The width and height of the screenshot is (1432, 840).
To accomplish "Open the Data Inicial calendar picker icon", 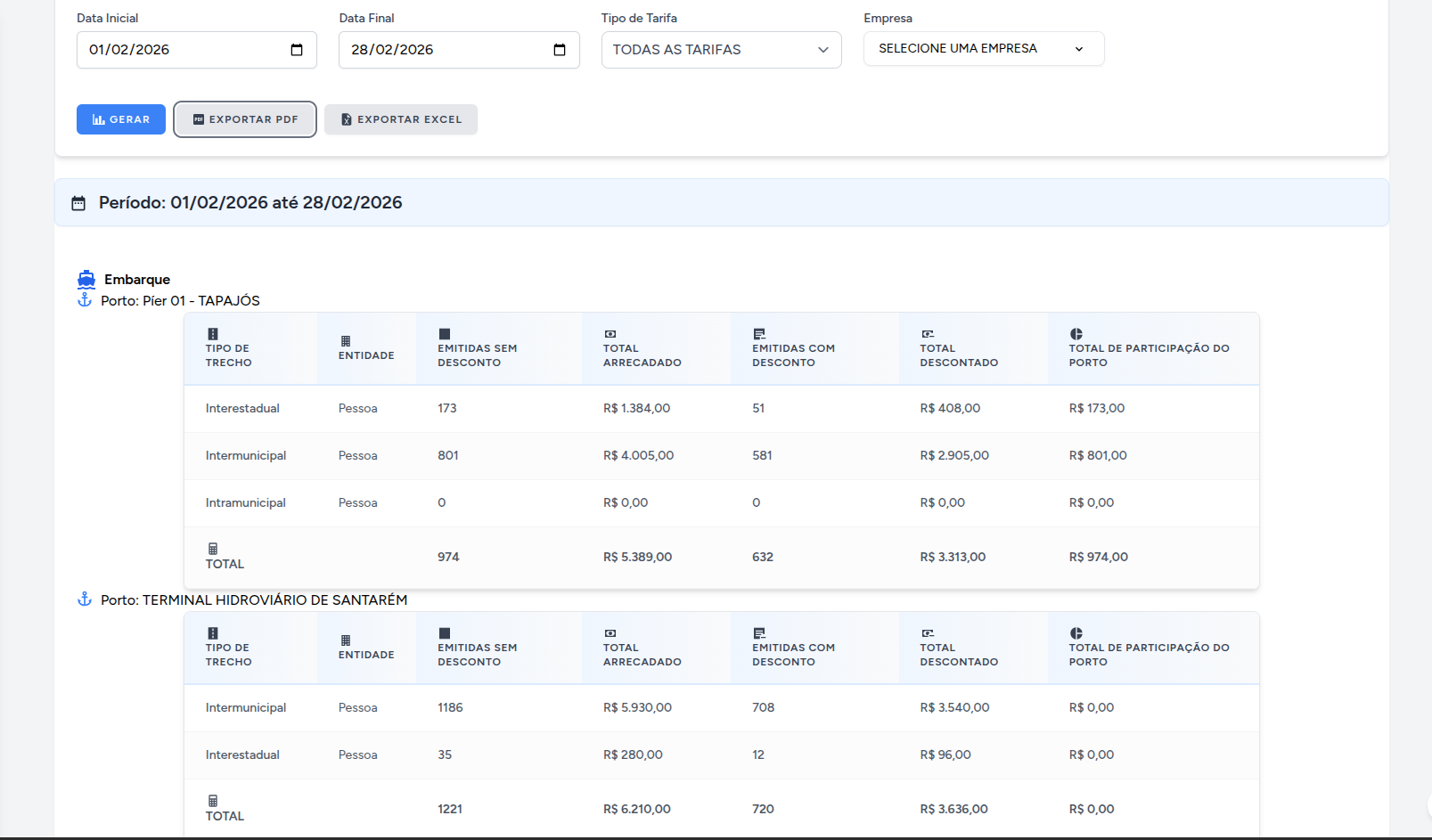I will (297, 50).
